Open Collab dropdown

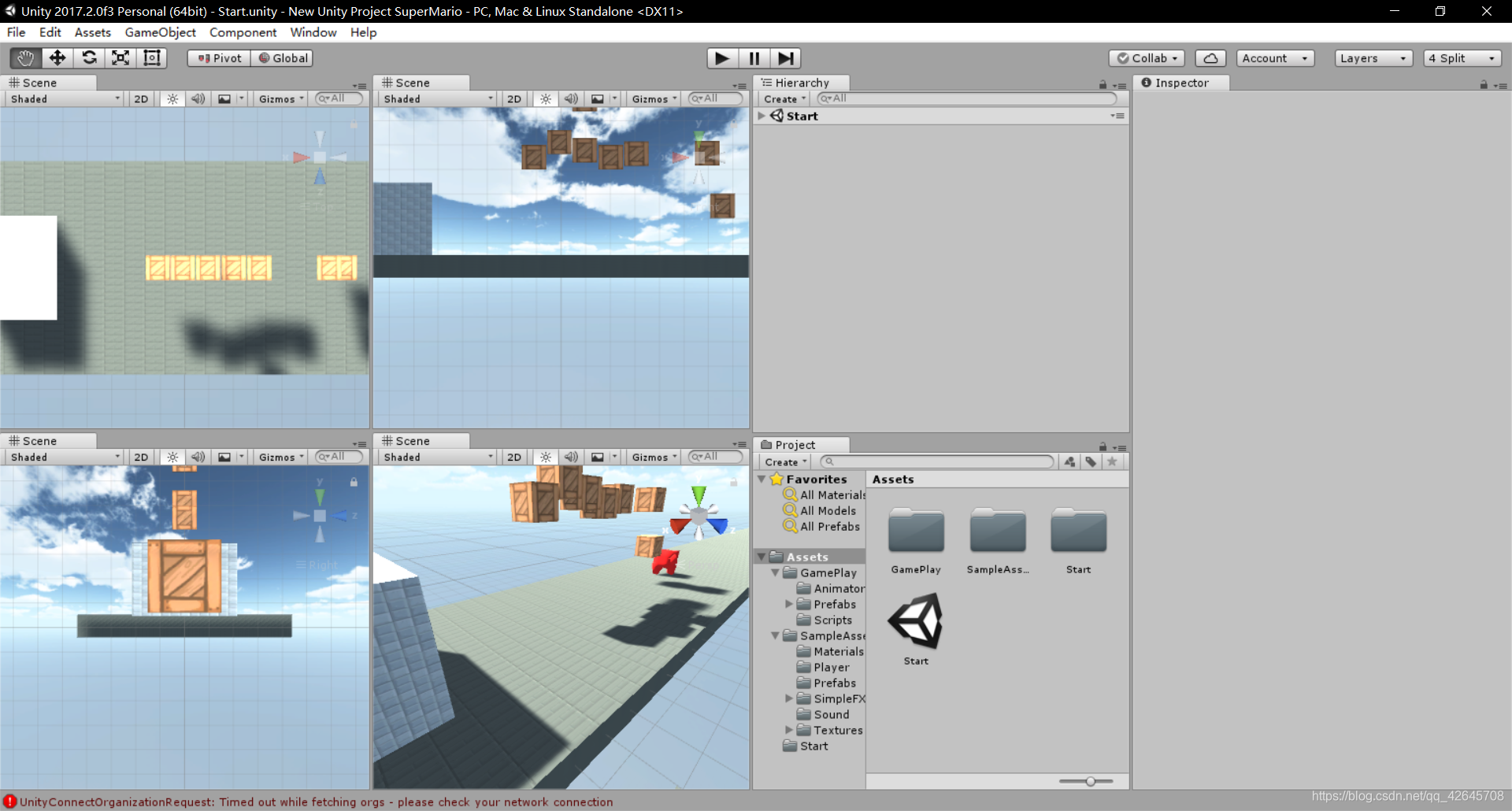point(1147,58)
